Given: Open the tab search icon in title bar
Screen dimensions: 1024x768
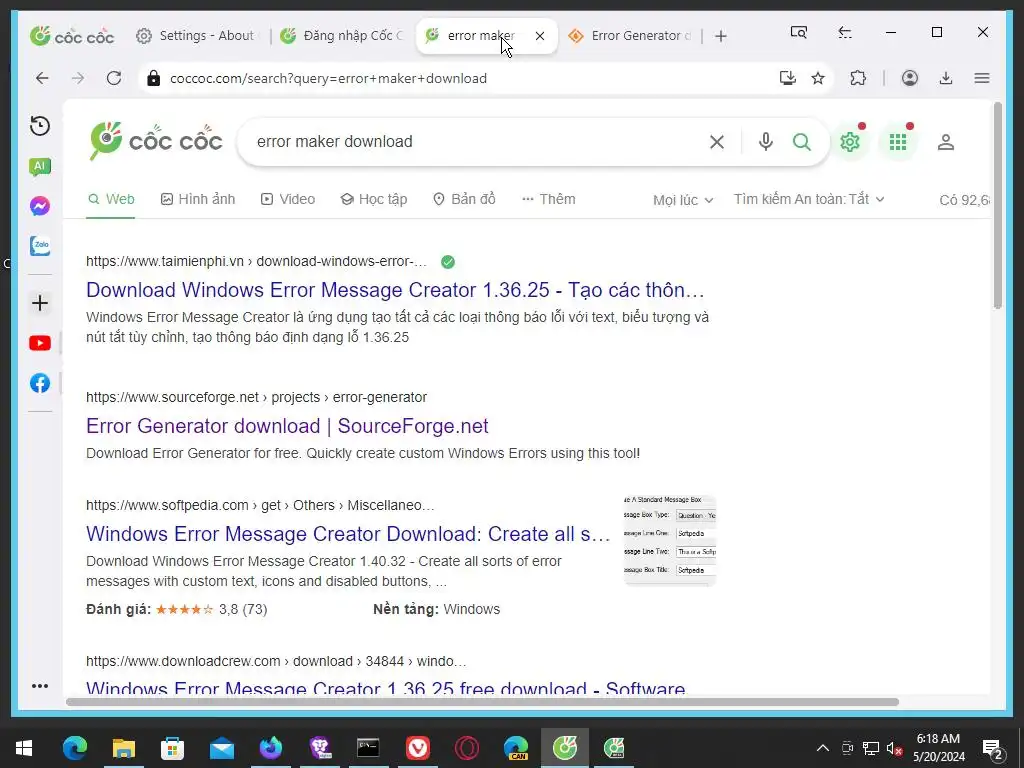Looking at the screenshot, I should (798, 32).
